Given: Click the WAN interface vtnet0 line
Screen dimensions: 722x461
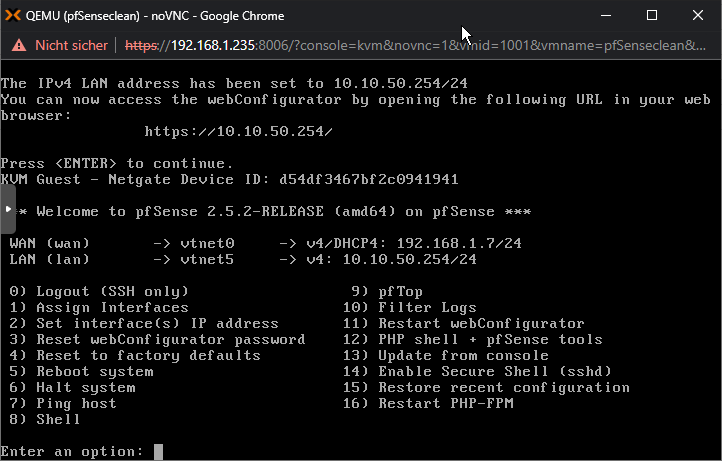Looking at the screenshot, I should click(x=265, y=243).
